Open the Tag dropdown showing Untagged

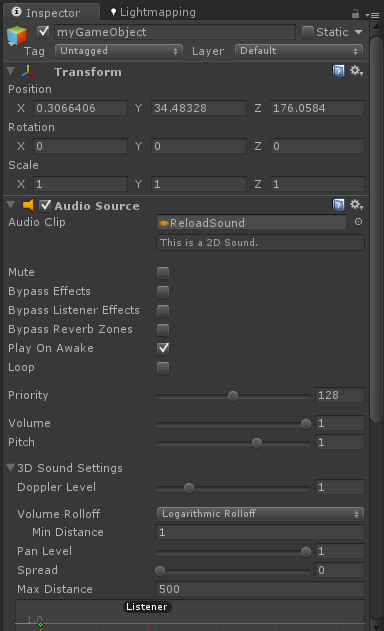(x=119, y=51)
